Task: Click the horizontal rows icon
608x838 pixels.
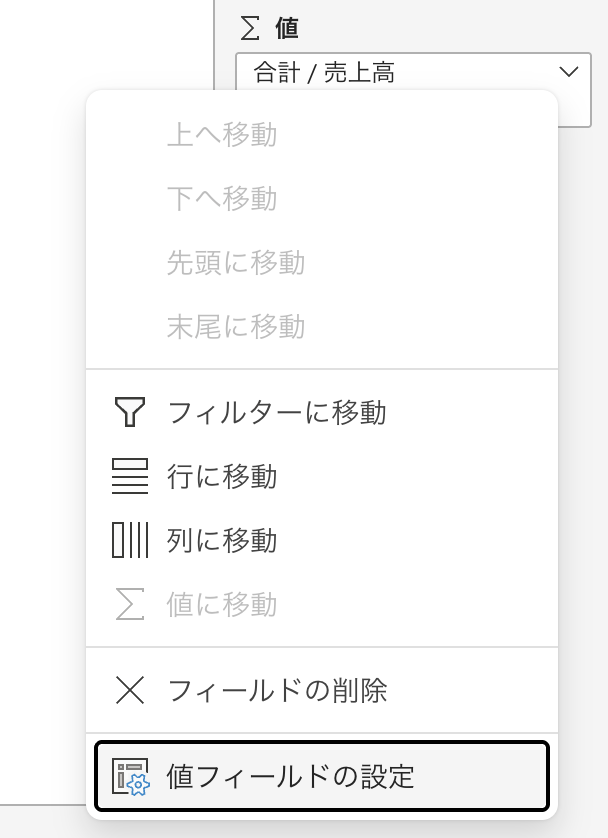Action: pyautogui.click(x=130, y=476)
